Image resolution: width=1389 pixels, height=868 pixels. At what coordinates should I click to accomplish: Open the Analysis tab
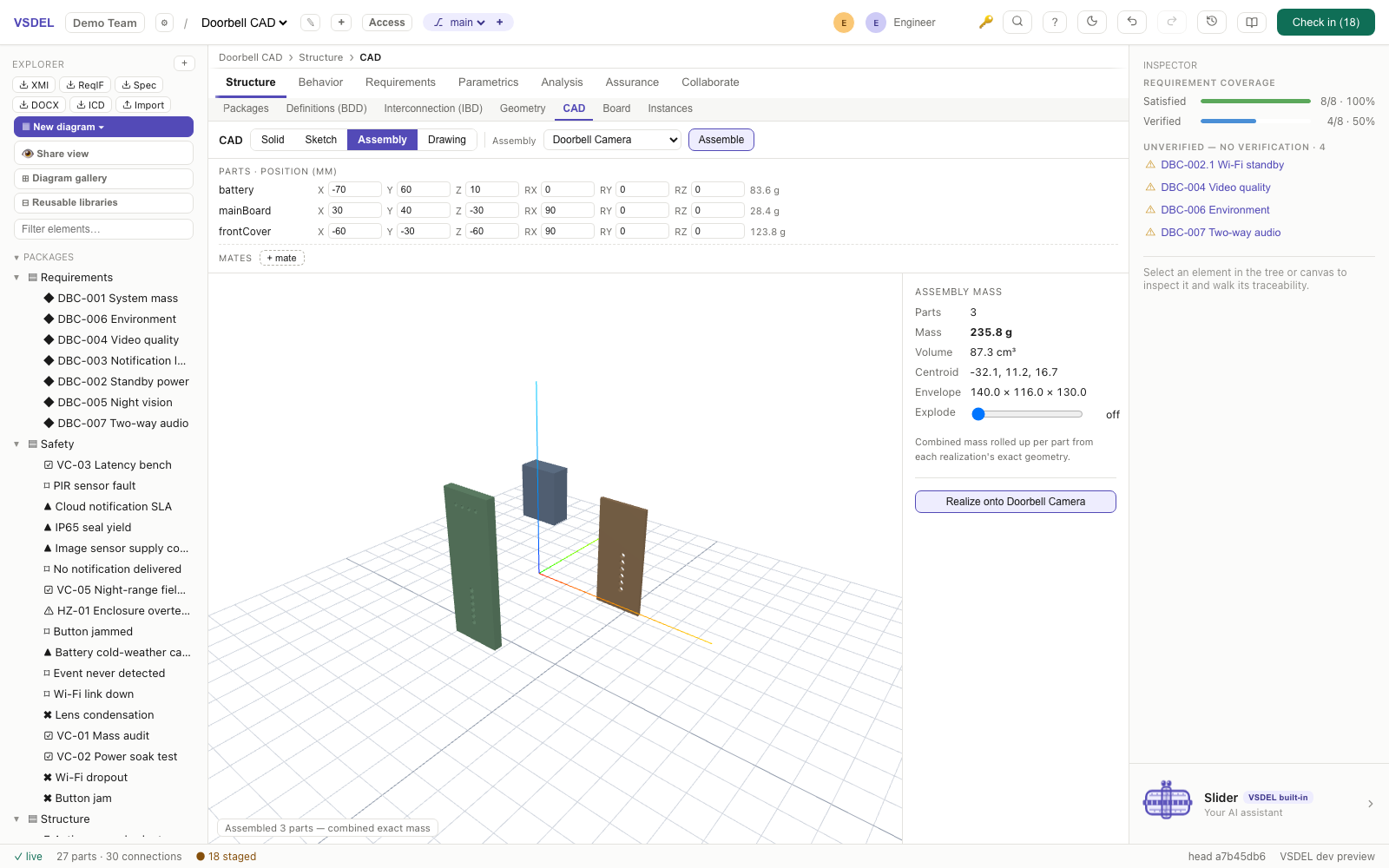pos(562,82)
